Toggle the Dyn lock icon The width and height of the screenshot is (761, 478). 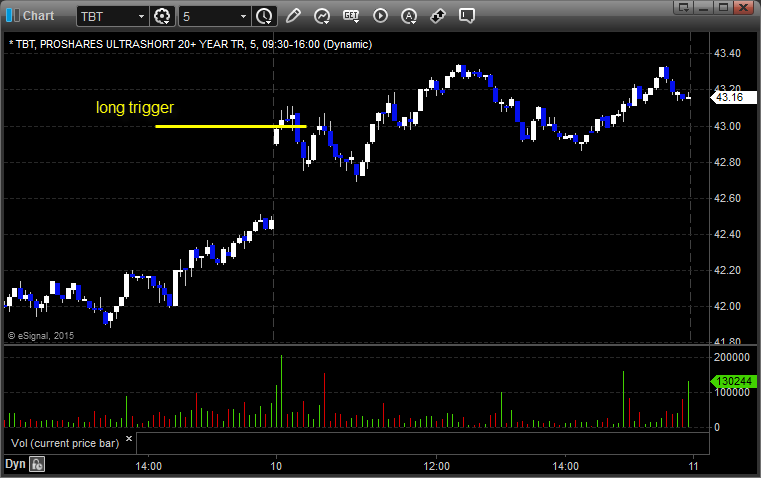pos(37,464)
